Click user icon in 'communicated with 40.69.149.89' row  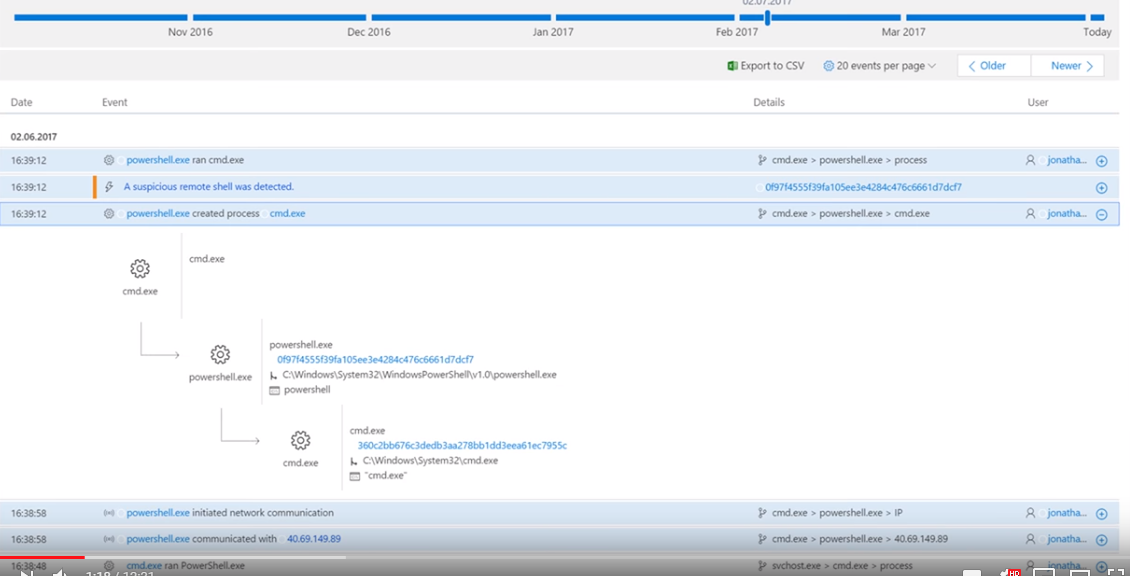click(1031, 539)
